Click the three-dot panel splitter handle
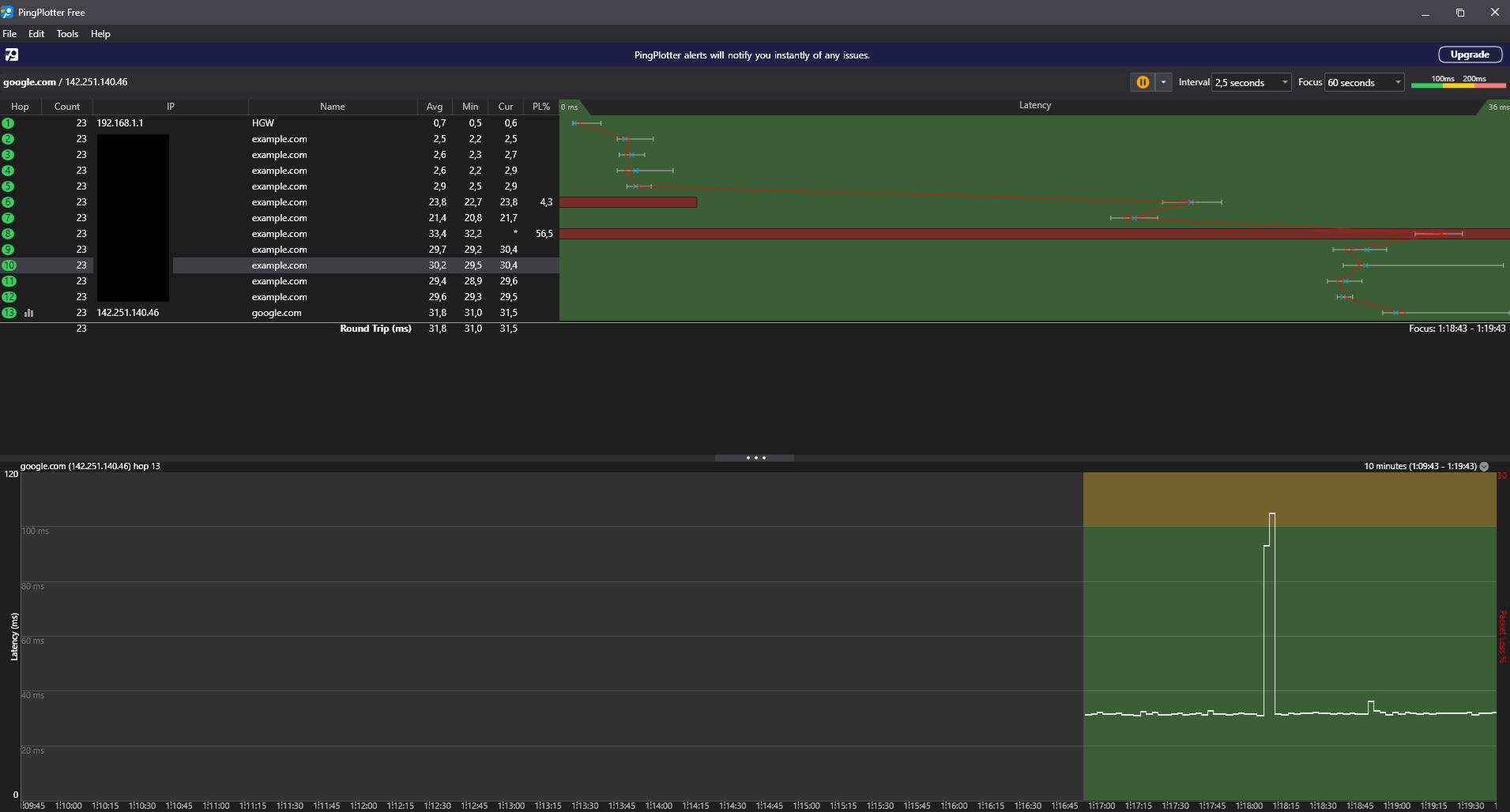This screenshot has height=812, width=1510. click(755, 457)
